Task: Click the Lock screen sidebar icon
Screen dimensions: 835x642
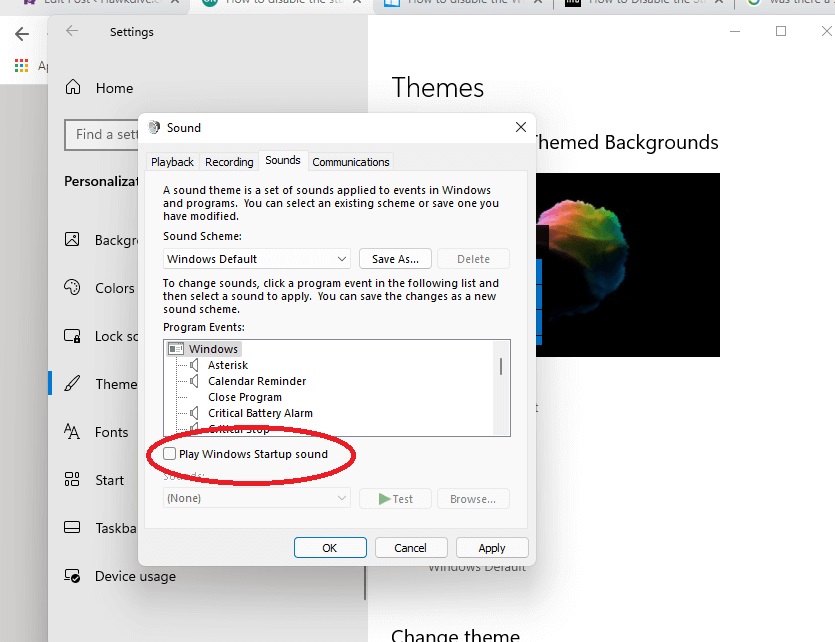Action: coord(72,336)
